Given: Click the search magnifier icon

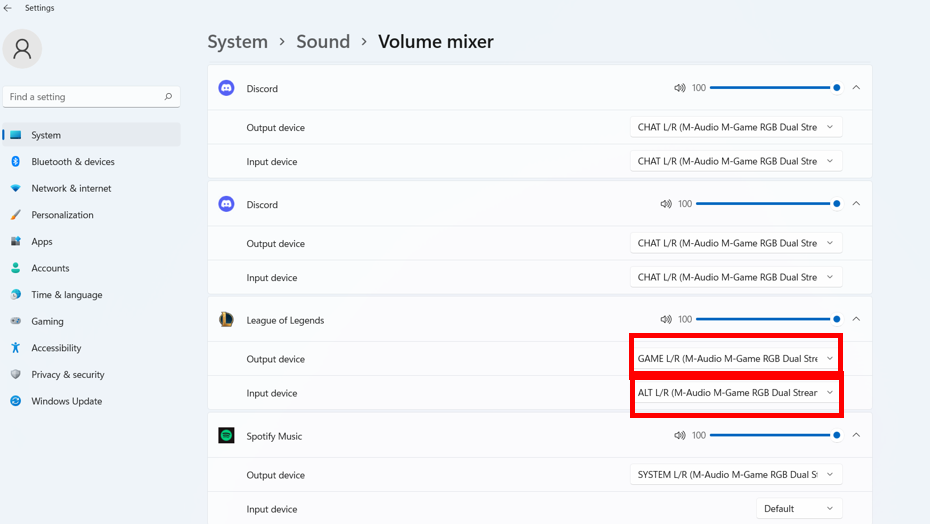Looking at the screenshot, I should (168, 96).
